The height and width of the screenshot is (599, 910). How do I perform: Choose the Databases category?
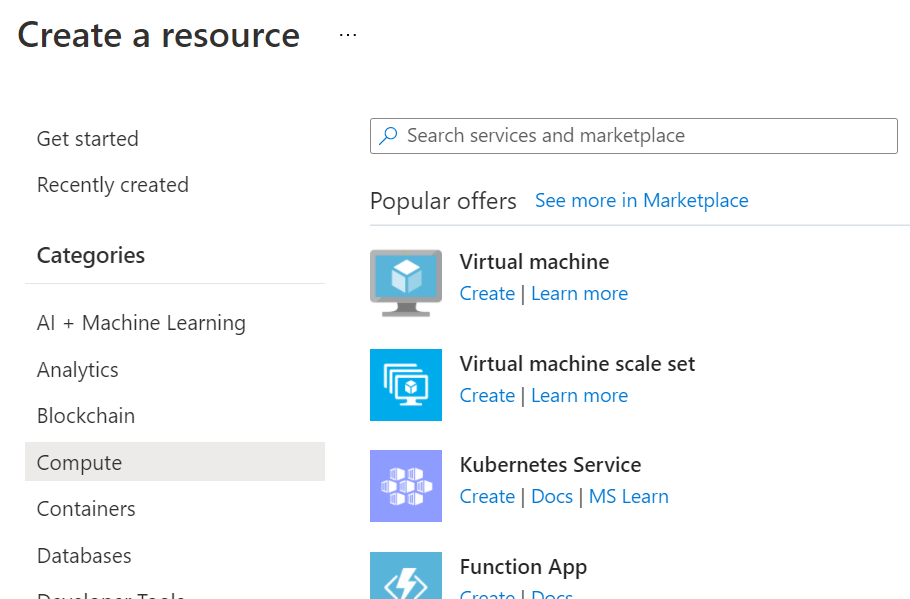pos(84,556)
